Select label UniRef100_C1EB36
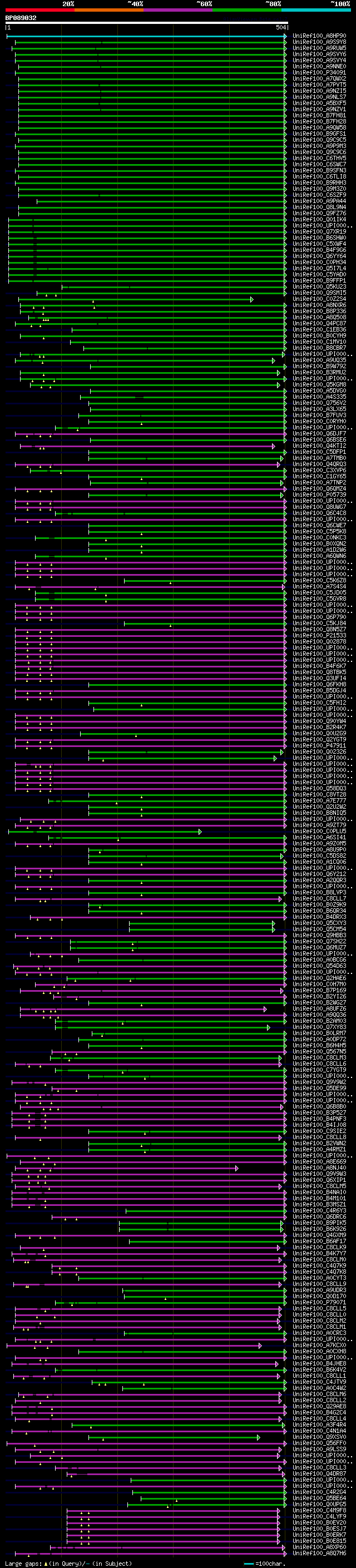This screenshot has height=1568, width=356. coord(319,329)
